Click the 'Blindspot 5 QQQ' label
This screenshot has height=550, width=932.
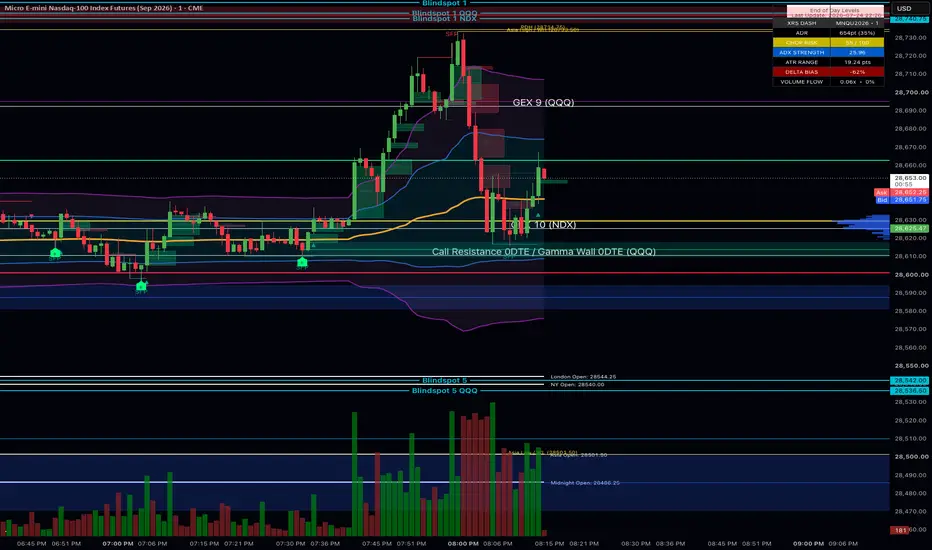tap(445, 391)
